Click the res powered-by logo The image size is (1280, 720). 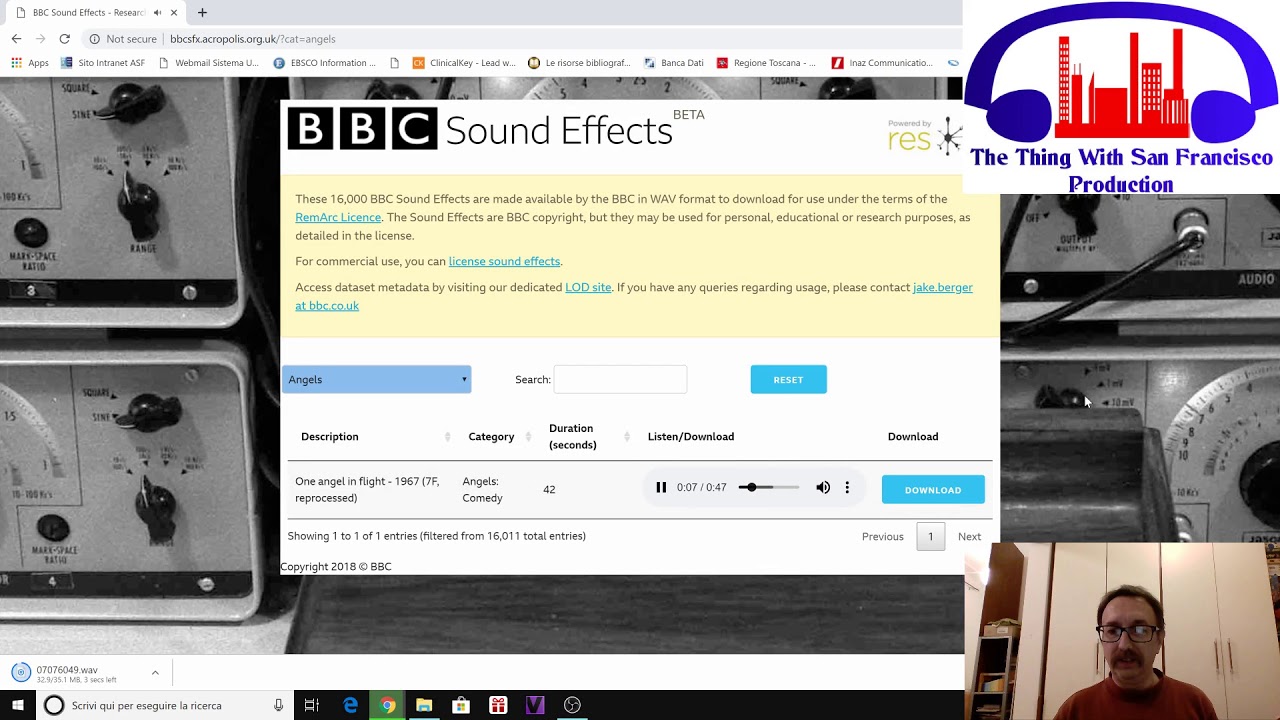tap(923, 136)
